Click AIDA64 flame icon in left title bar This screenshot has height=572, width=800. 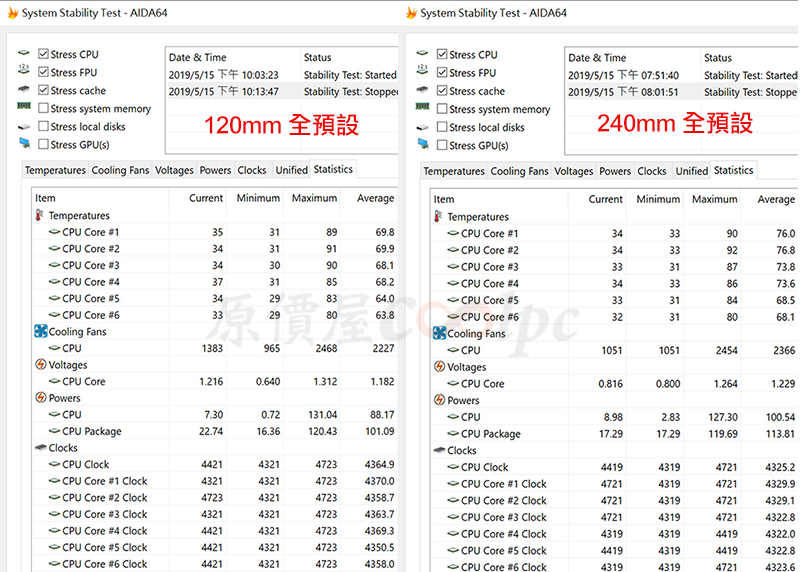pyautogui.click(x=13, y=13)
